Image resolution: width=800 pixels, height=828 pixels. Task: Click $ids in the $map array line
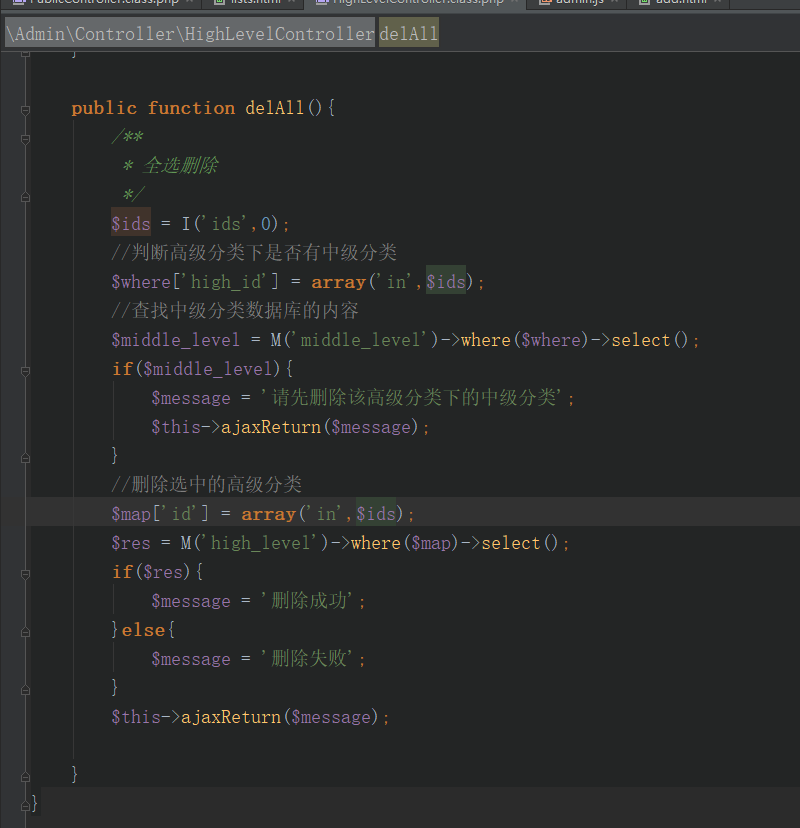coord(376,514)
